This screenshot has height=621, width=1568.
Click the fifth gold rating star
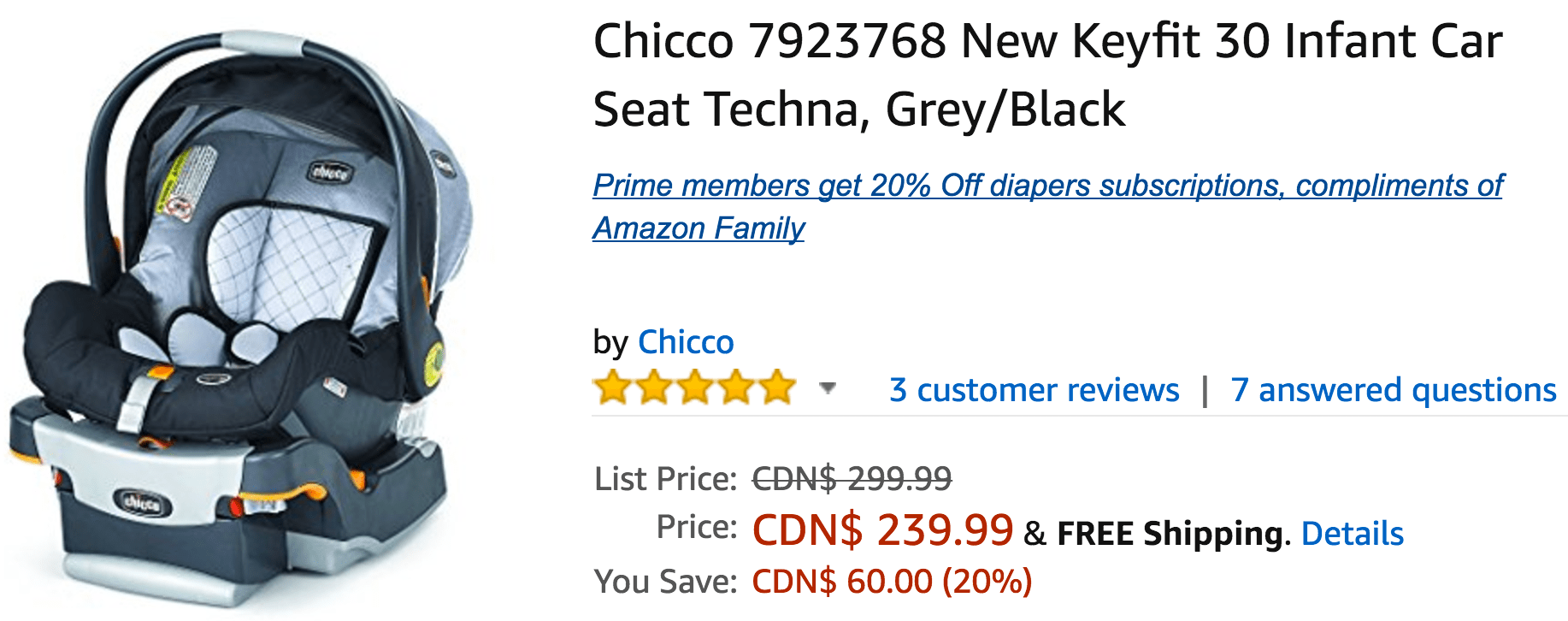[777, 387]
